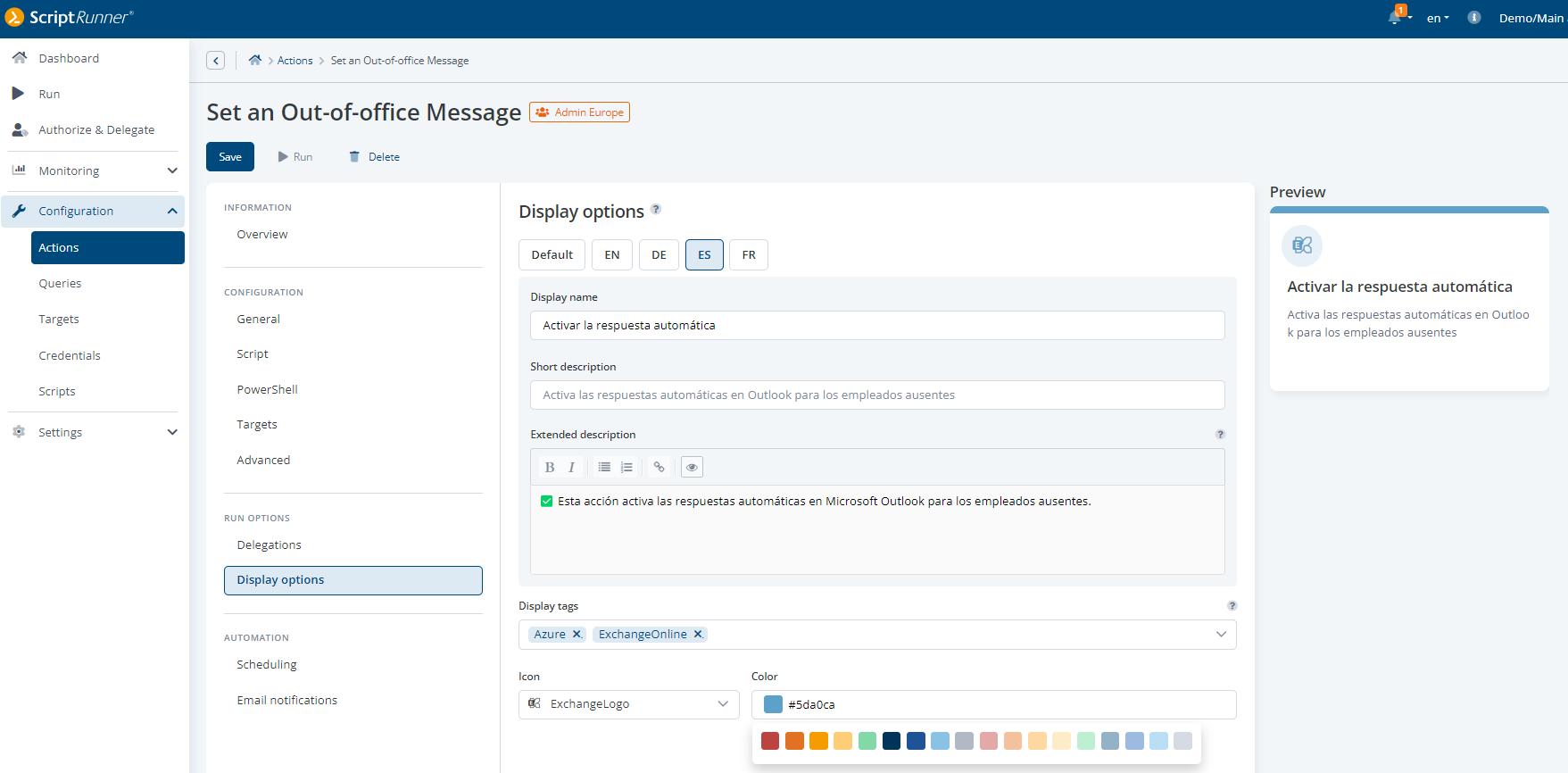Viewport: 1568px width, 773px height.
Task: Switch to the FR language tab
Action: click(749, 254)
